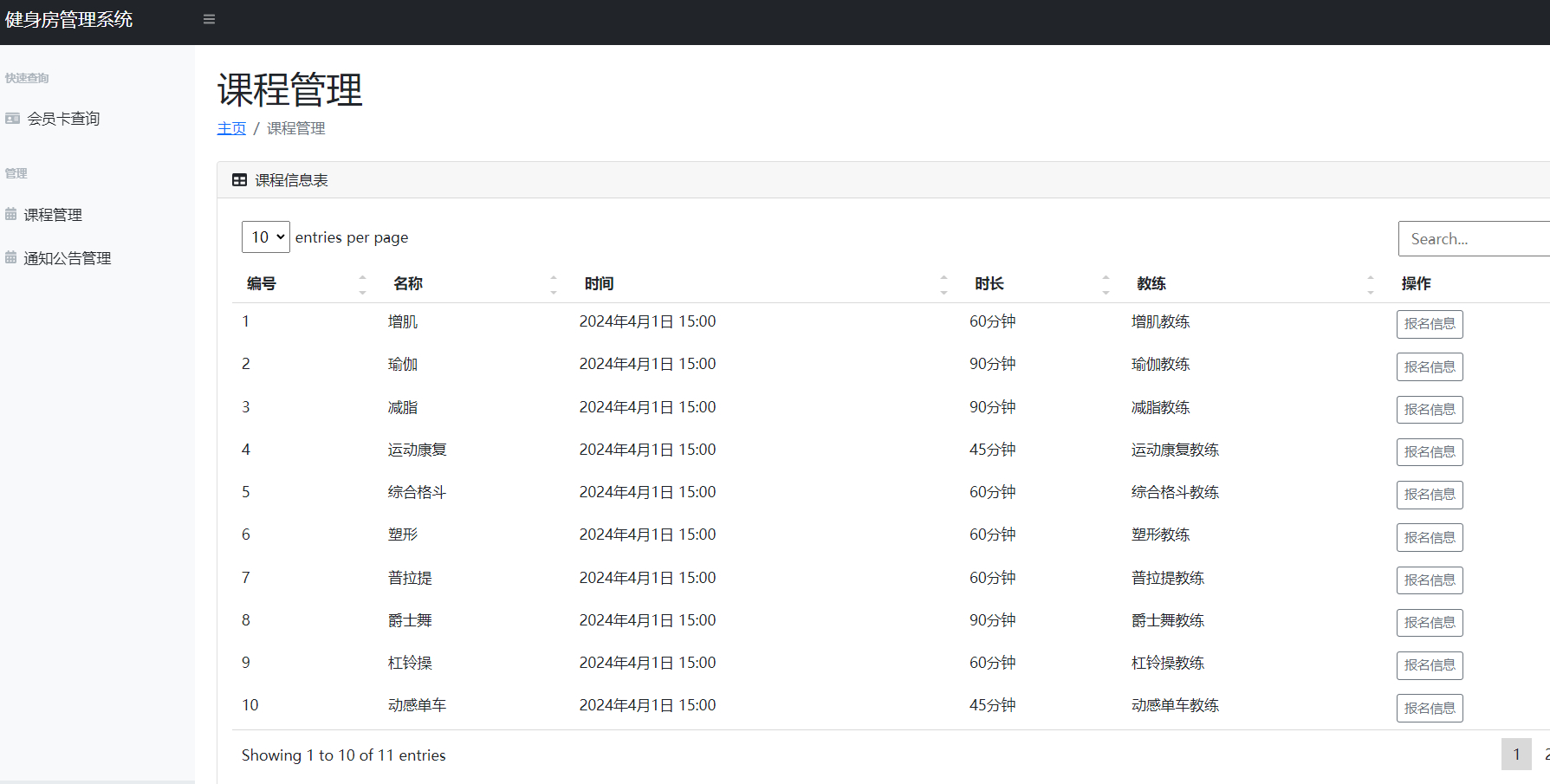The width and height of the screenshot is (1550, 784).
Task: Open 报名信息 for the 普拉提 course
Action: pyautogui.click(x=1430, y=580)
